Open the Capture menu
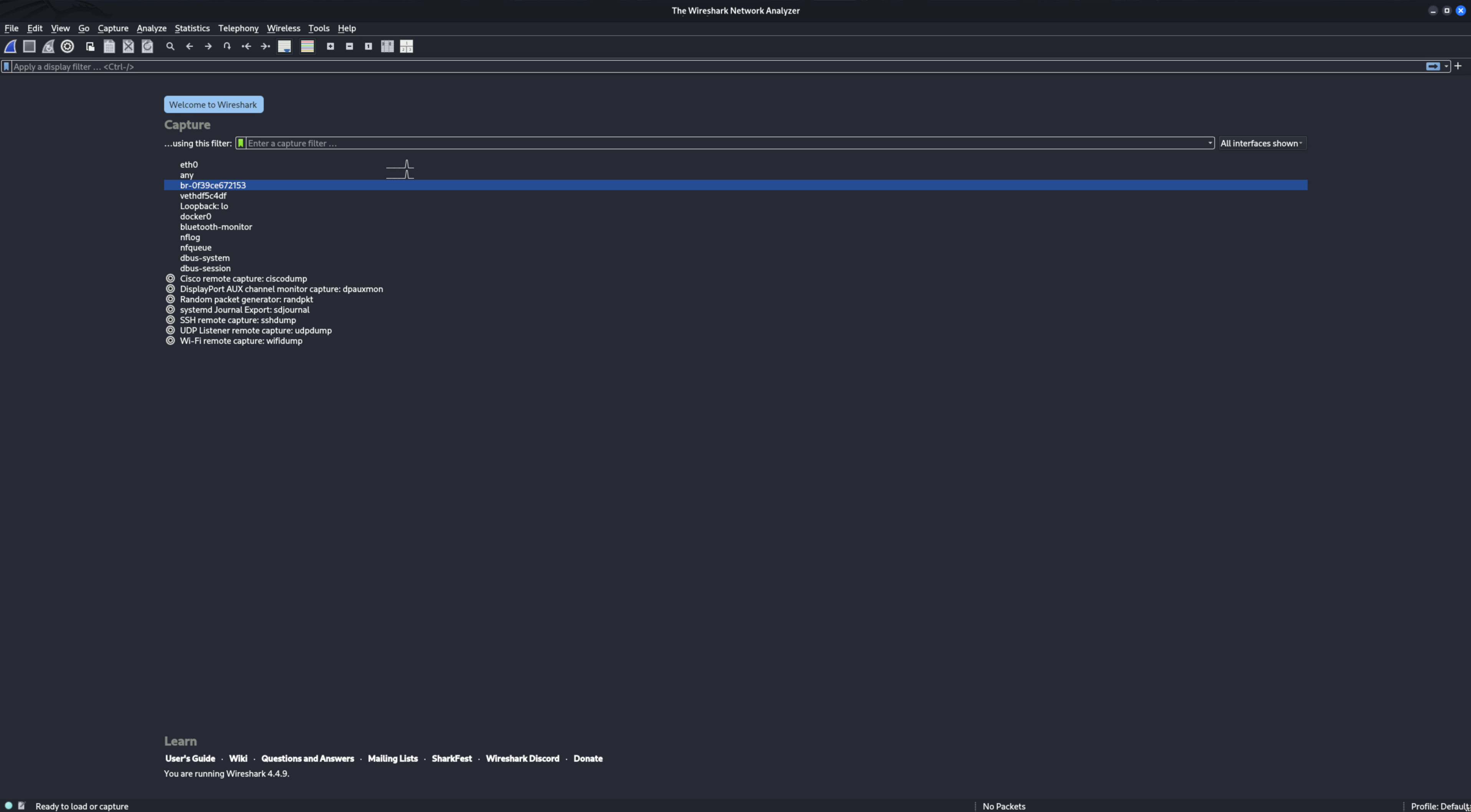Image resolution: width=1471 pixels, height=812 pixels. pyautogui.click(x=113, y=28)
